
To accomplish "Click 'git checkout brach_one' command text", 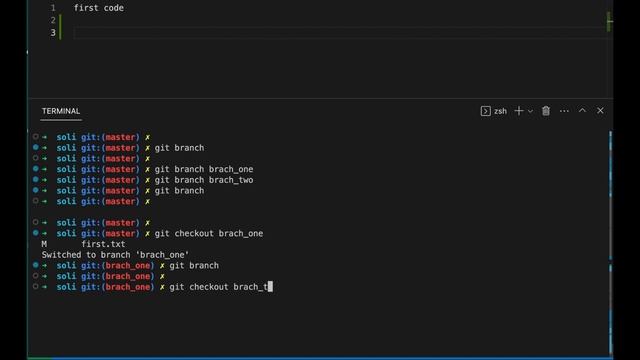I will [x=209, y=233].
